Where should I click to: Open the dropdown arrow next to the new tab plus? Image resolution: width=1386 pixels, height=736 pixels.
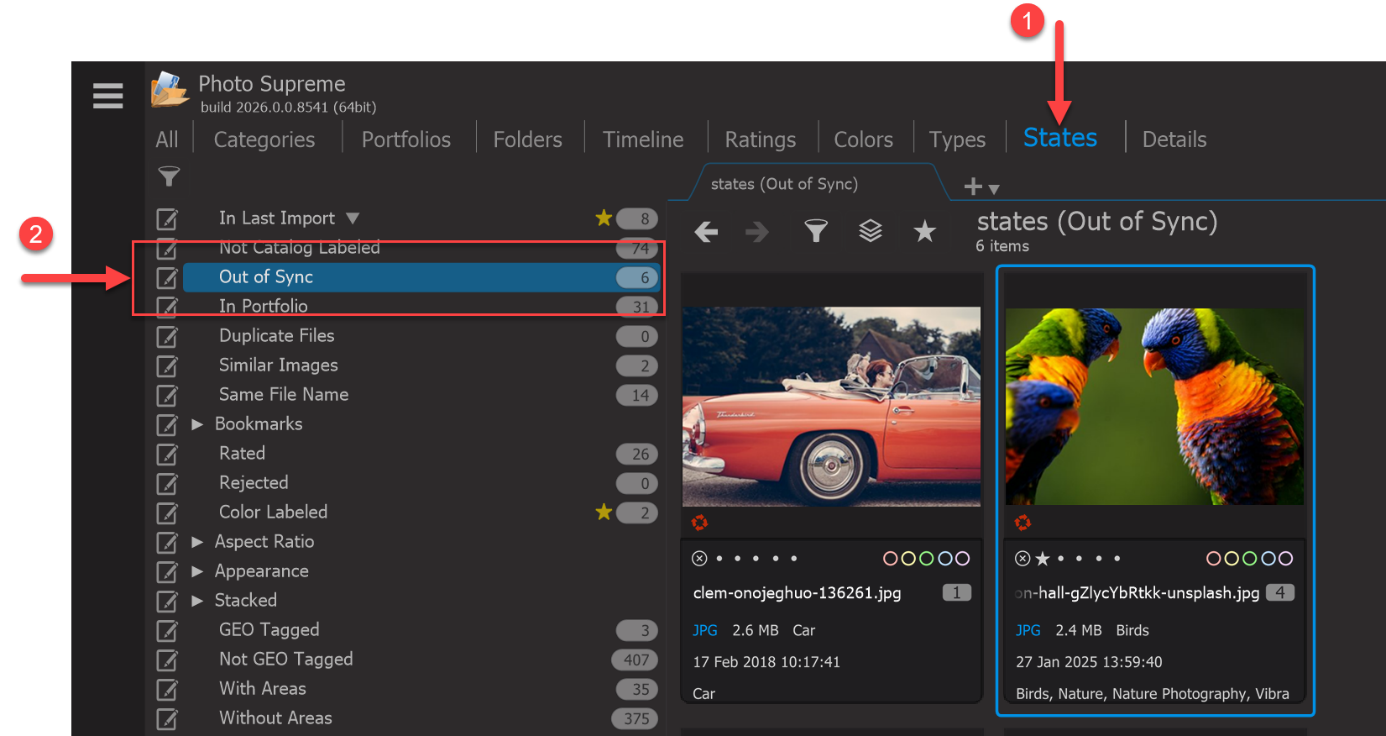993,189
